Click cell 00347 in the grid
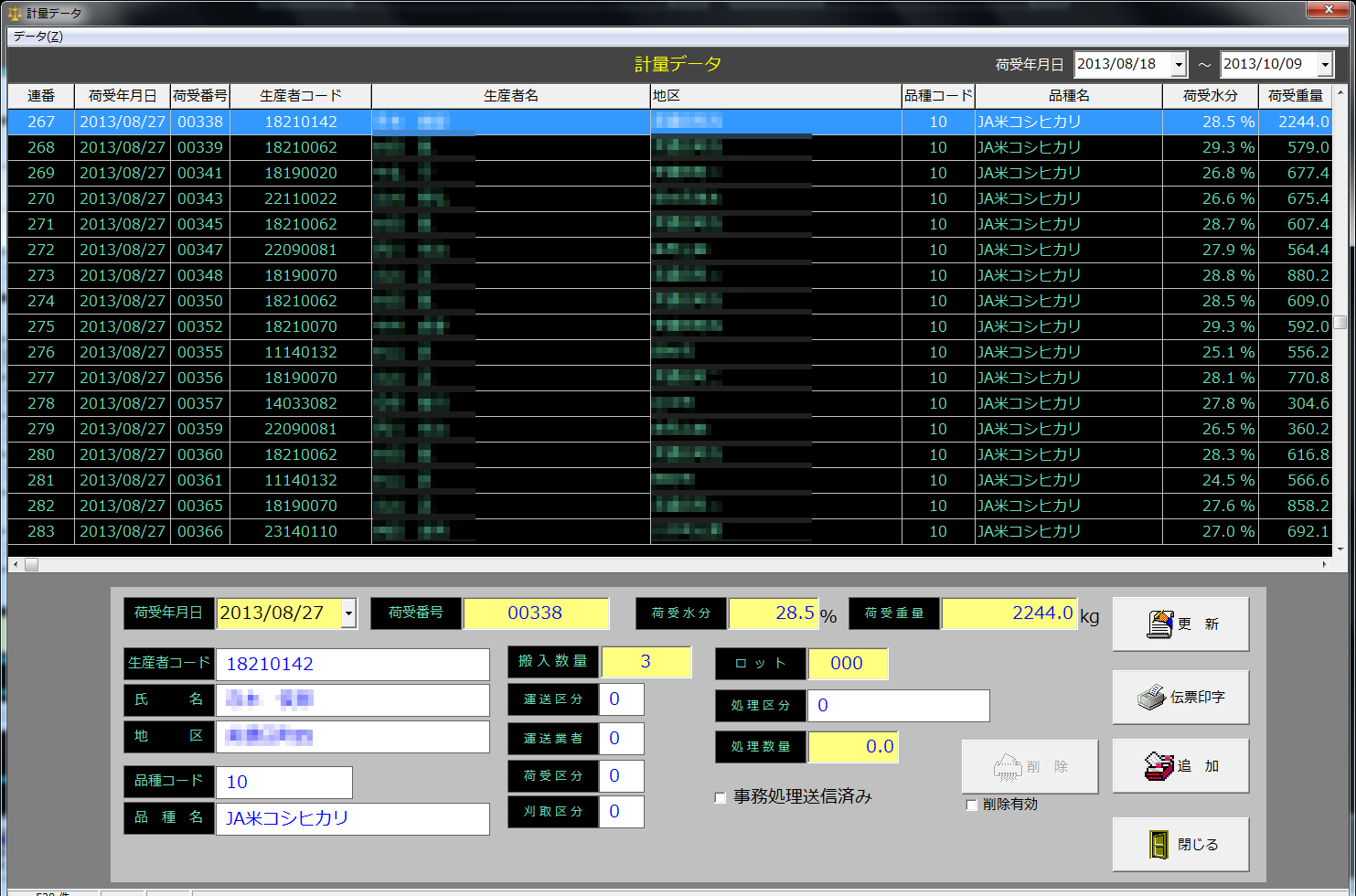The height and width of the screenshot is (896, 1356). tap(200, 250)
